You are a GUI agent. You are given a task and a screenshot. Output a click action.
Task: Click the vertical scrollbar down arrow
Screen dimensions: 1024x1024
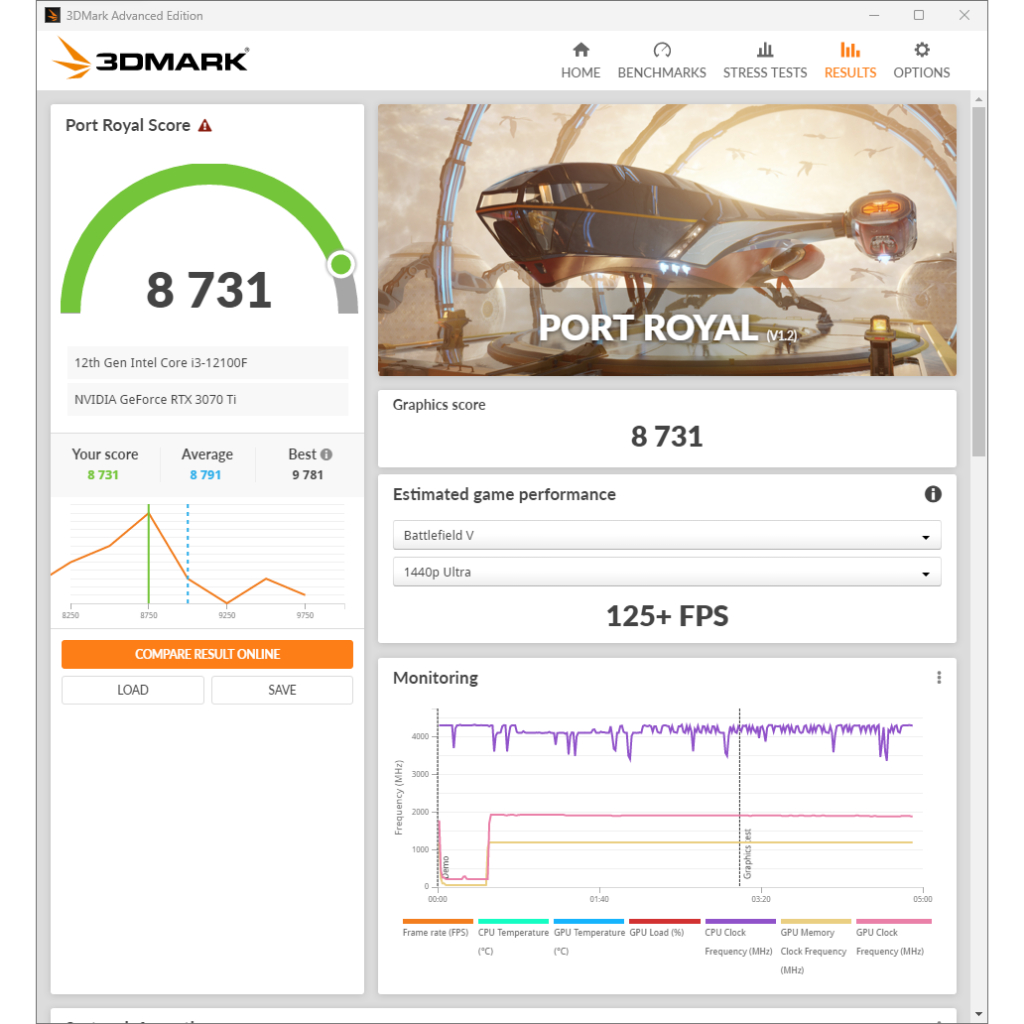978,1014
